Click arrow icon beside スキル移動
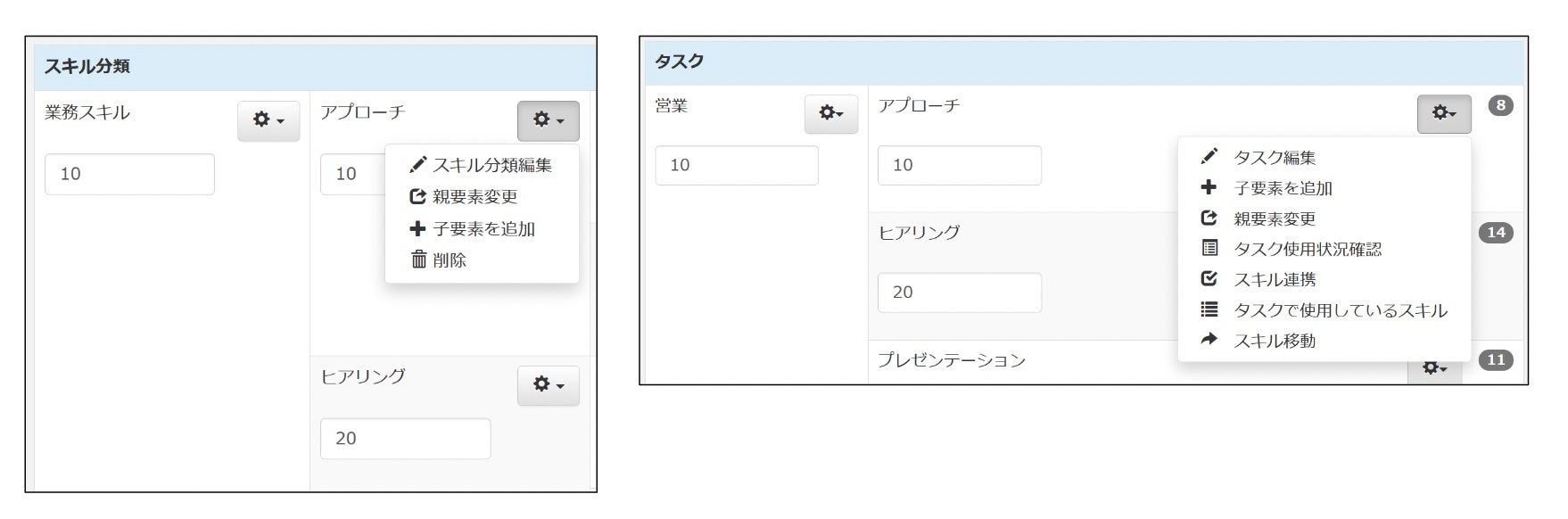The width and height of the screenshot is (1568, 519). point(1209,340)
